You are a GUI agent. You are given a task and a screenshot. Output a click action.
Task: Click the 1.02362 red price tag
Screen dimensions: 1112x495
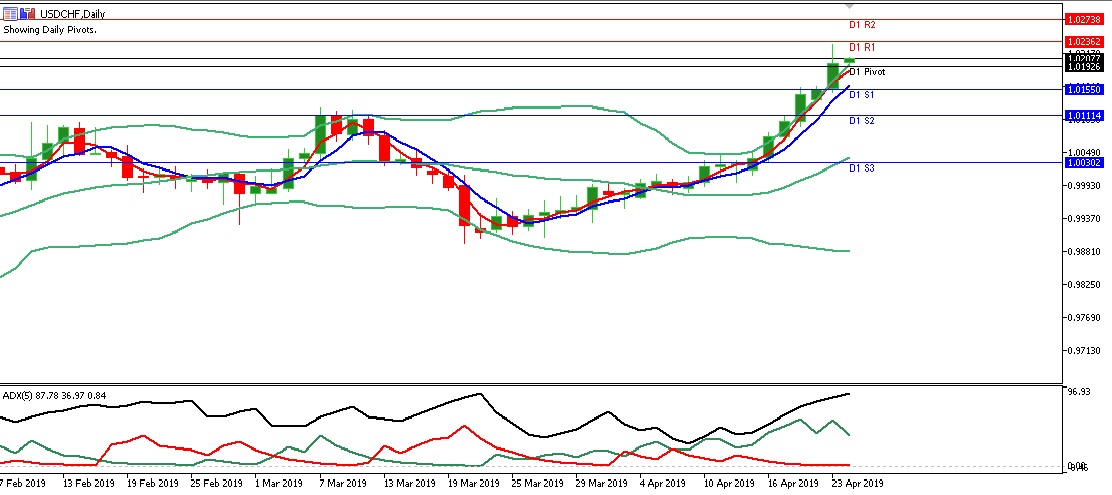click(1083, 43)
